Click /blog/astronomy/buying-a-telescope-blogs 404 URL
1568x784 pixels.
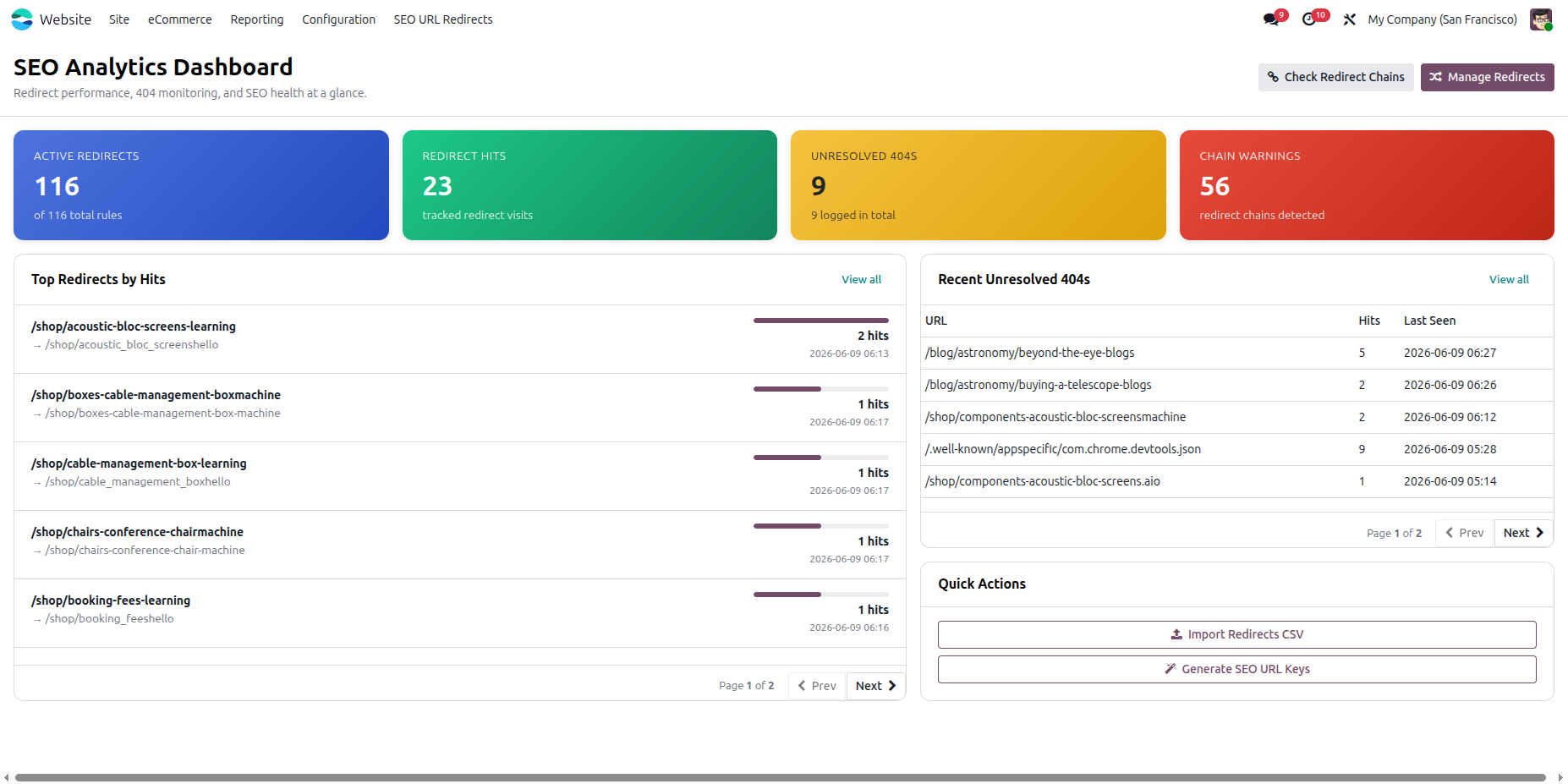(x=1038, y=385)
